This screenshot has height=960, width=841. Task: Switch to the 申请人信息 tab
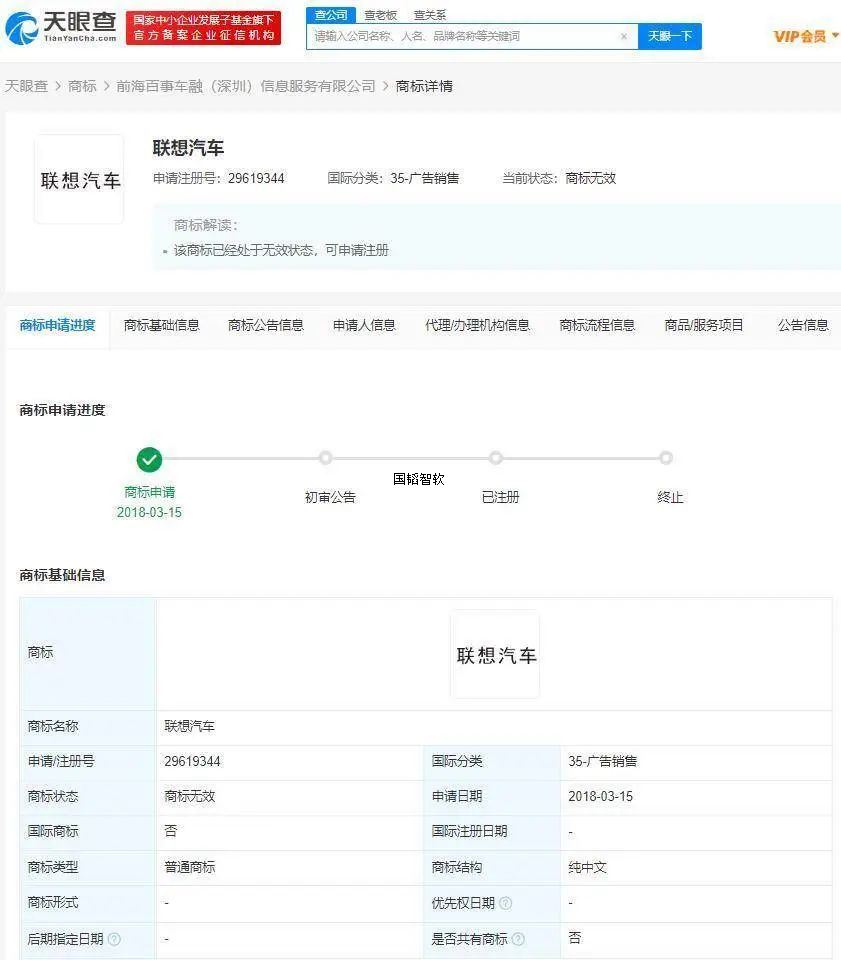(364, 326)
